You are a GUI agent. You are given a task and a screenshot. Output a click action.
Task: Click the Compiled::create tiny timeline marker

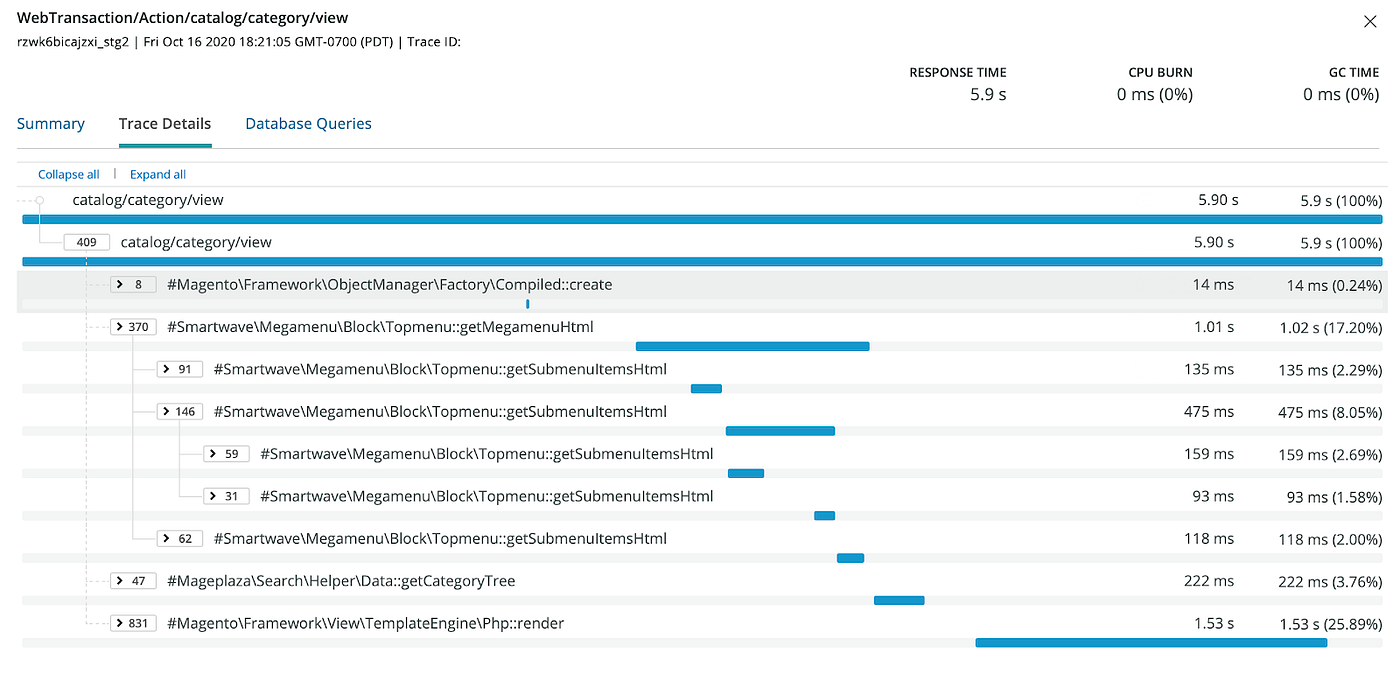pos(527,304)
